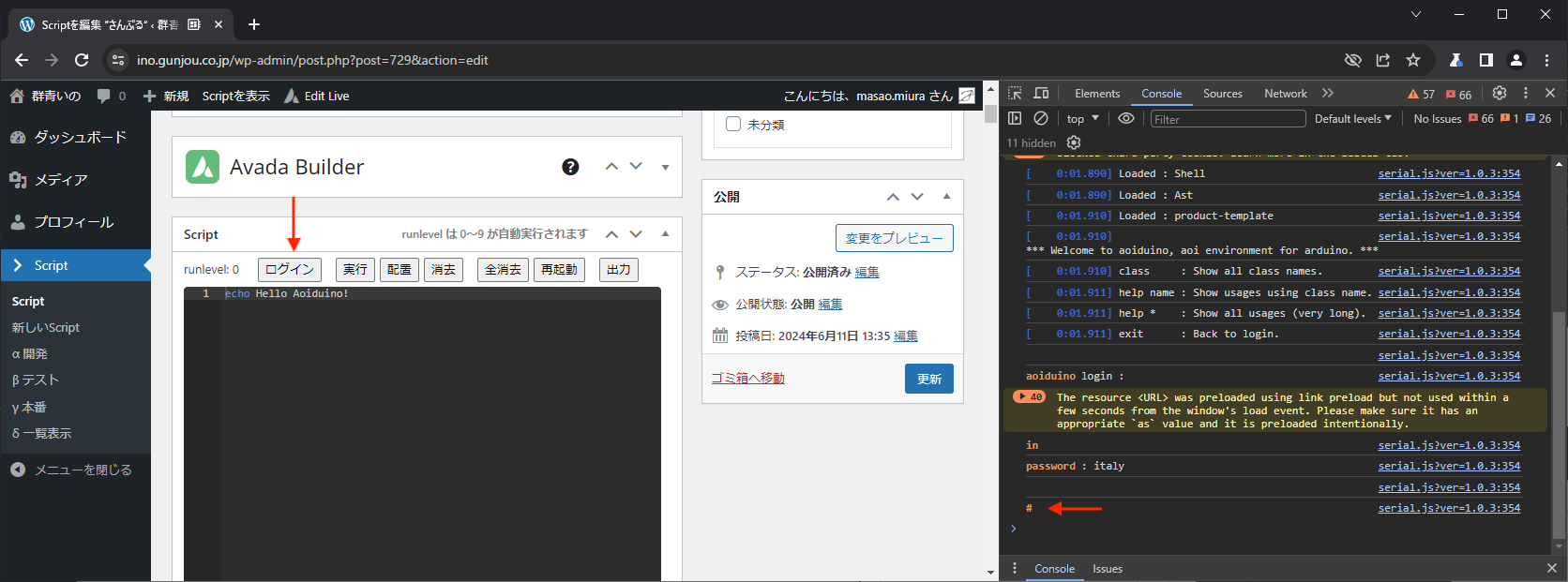
Task: Click the Avada Builder help question icon
Action: [x=570, y=167]
